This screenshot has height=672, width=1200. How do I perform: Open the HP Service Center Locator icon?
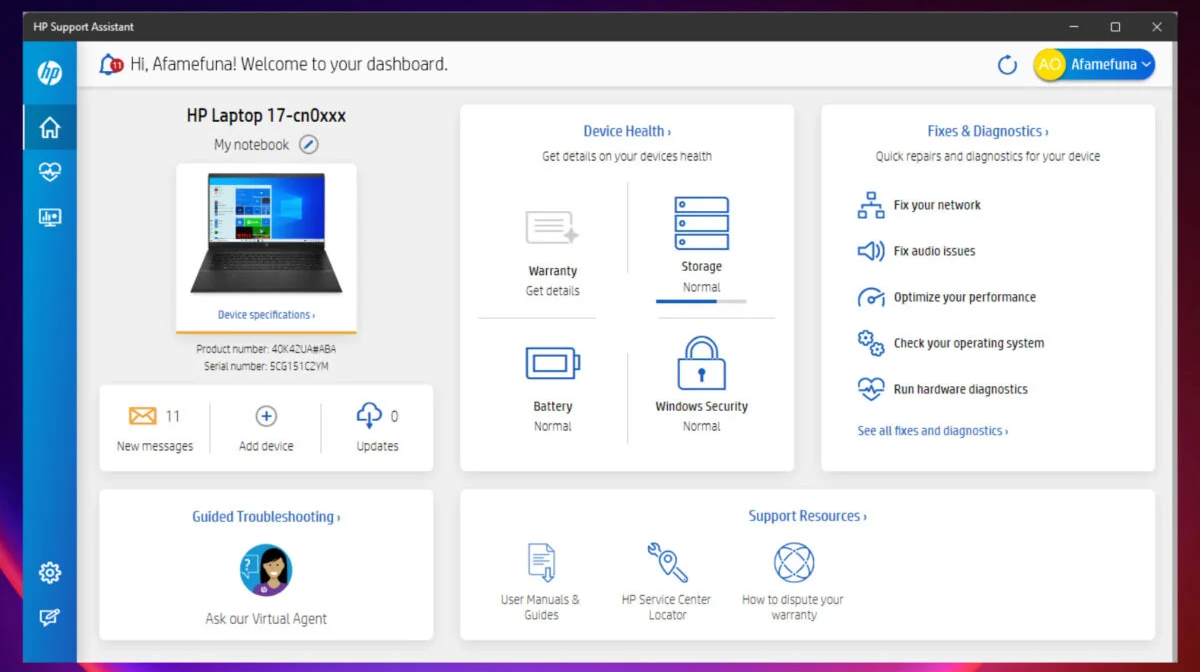pos(667,562)
